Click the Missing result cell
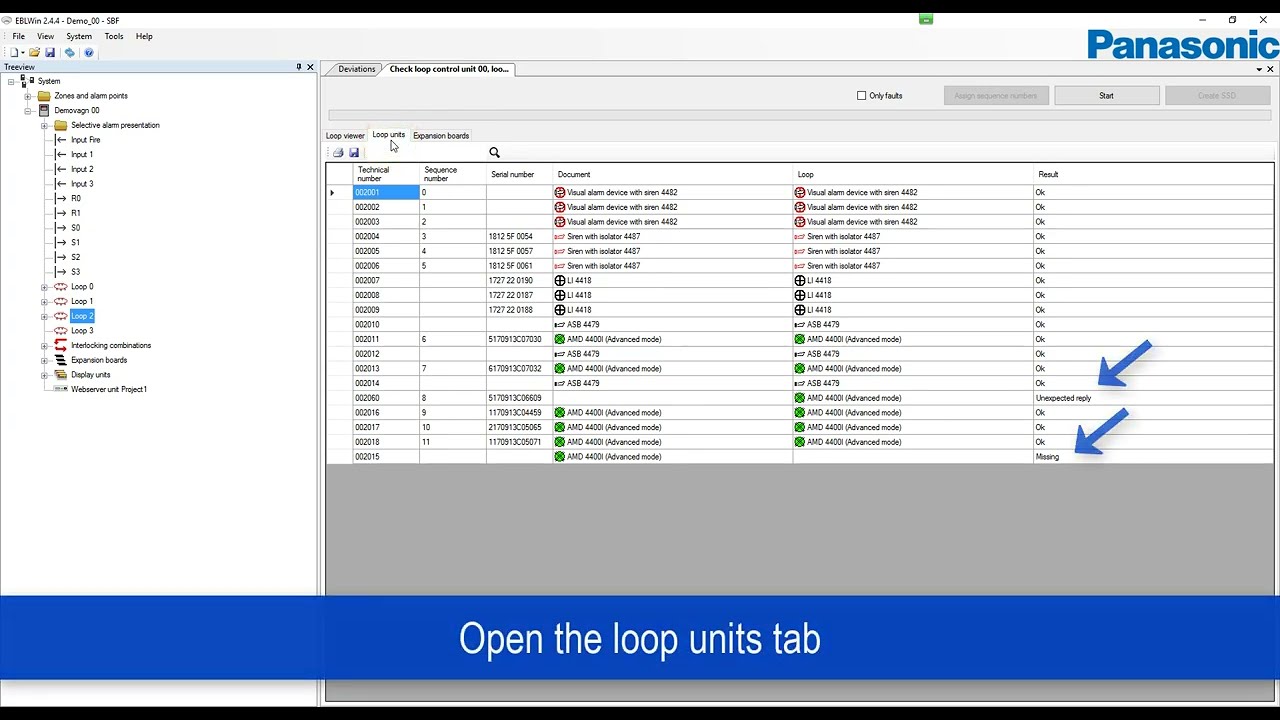The height and width of the screenshot is (720, 1280). (x=1153, y=457)
